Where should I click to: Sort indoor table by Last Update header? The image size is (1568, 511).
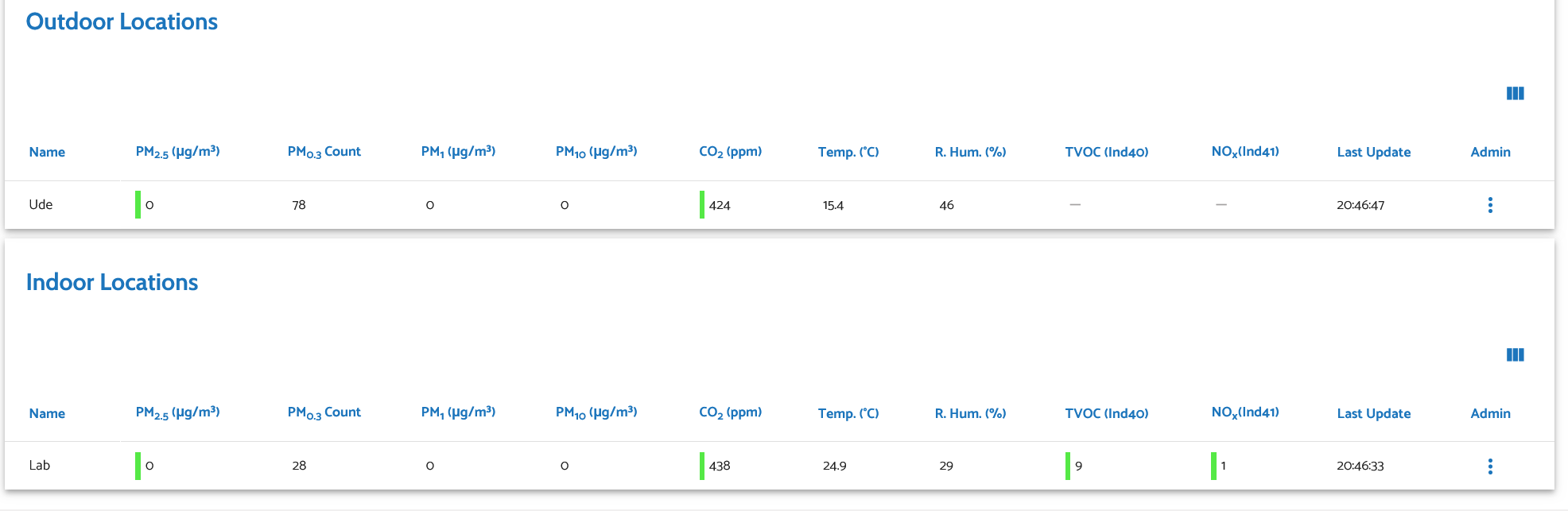point(1373,413)
